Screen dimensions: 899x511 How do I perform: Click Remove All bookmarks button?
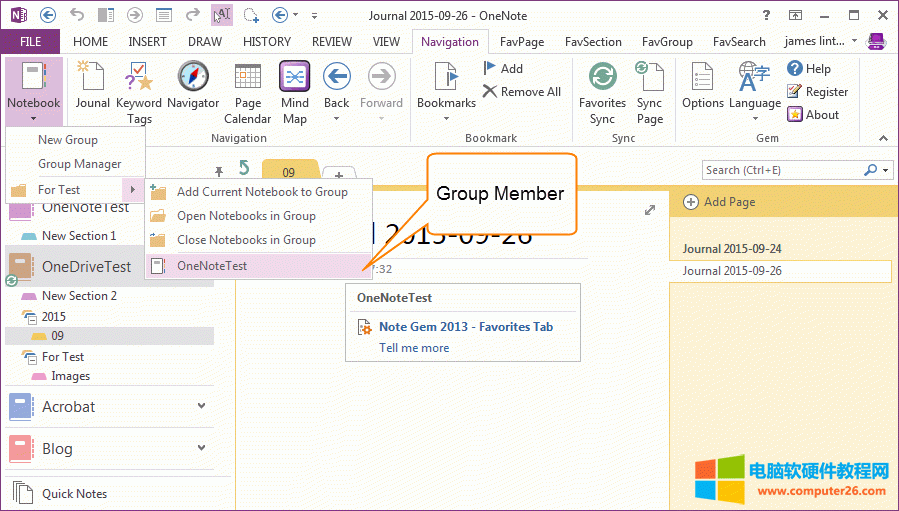521,92
